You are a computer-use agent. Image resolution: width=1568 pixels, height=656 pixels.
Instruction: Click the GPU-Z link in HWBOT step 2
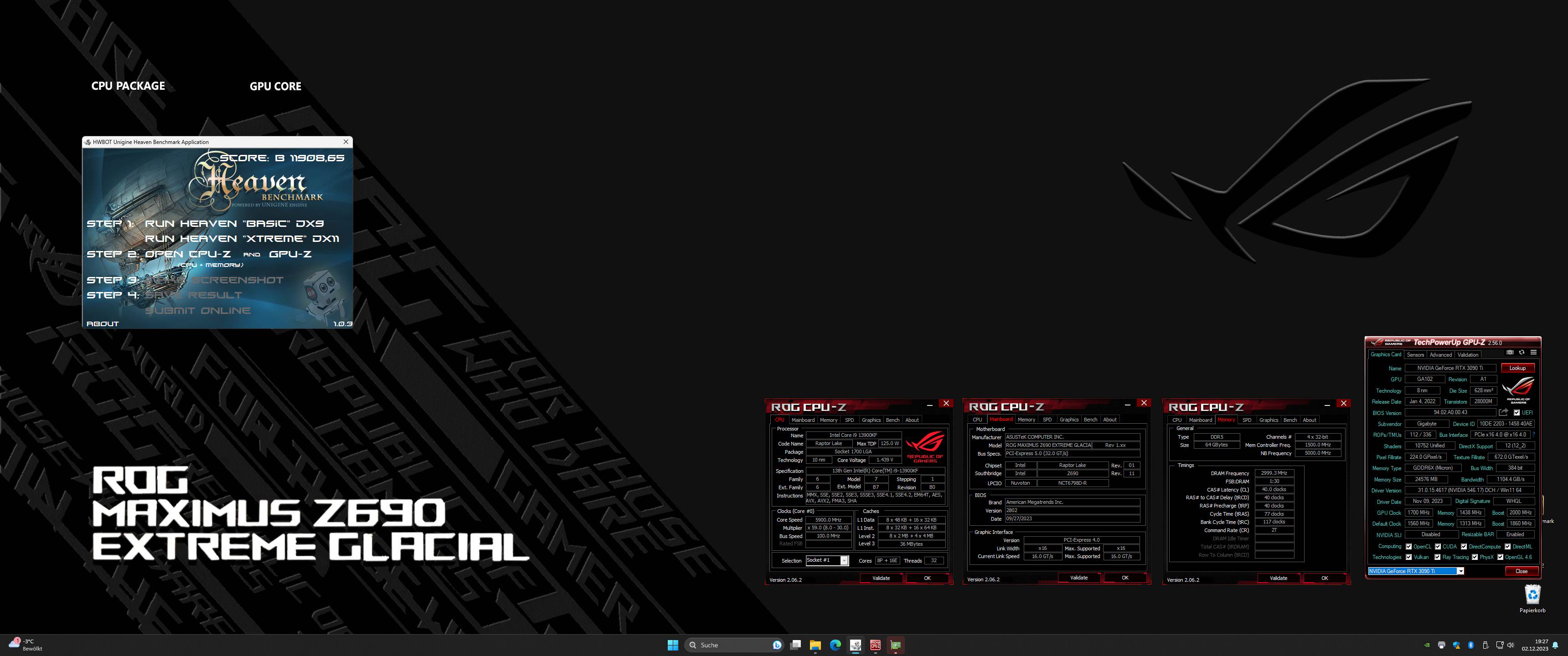click(x=290, y=254)
